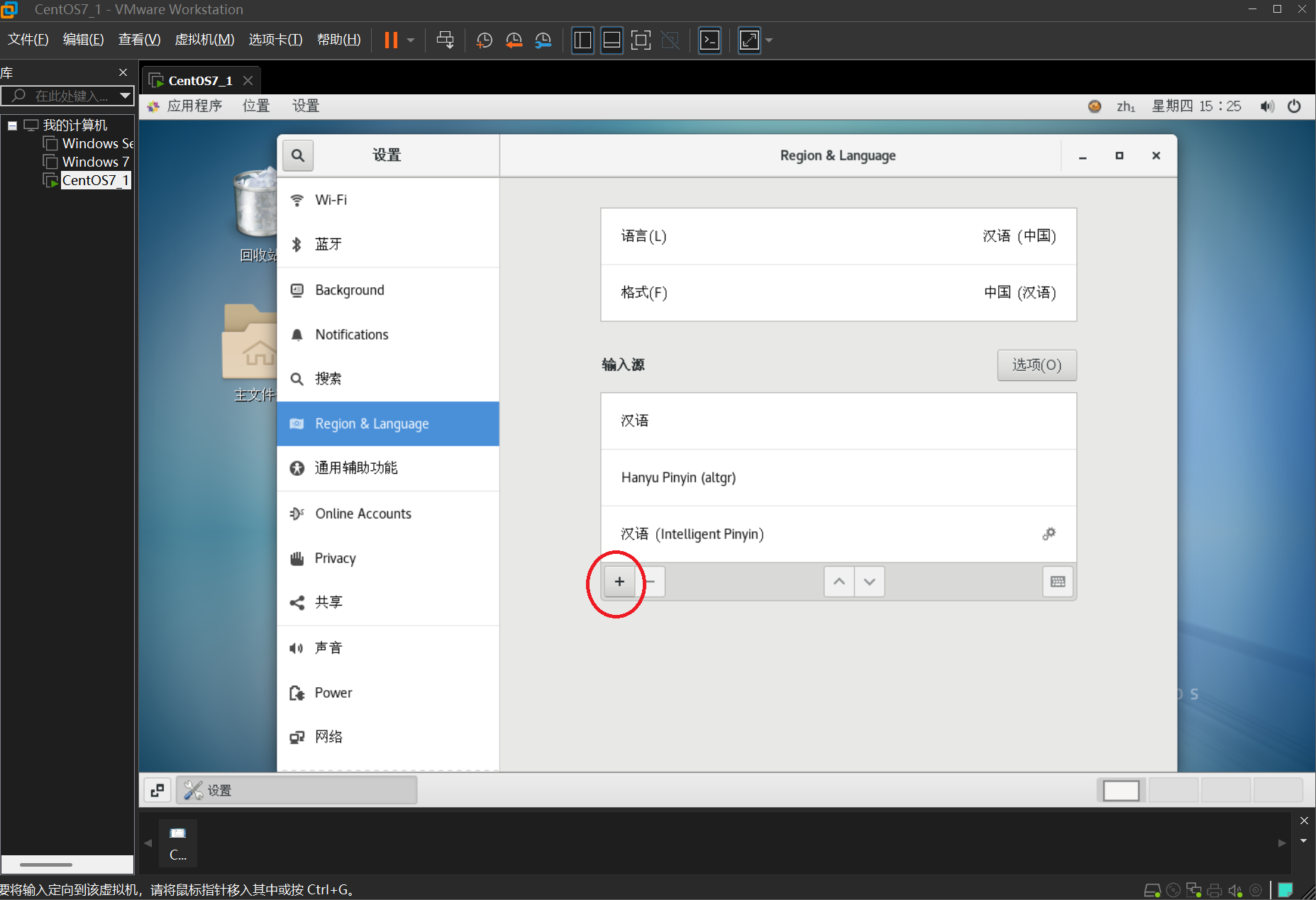
Task: Click the settings search magnifier button
Action: 298,155
